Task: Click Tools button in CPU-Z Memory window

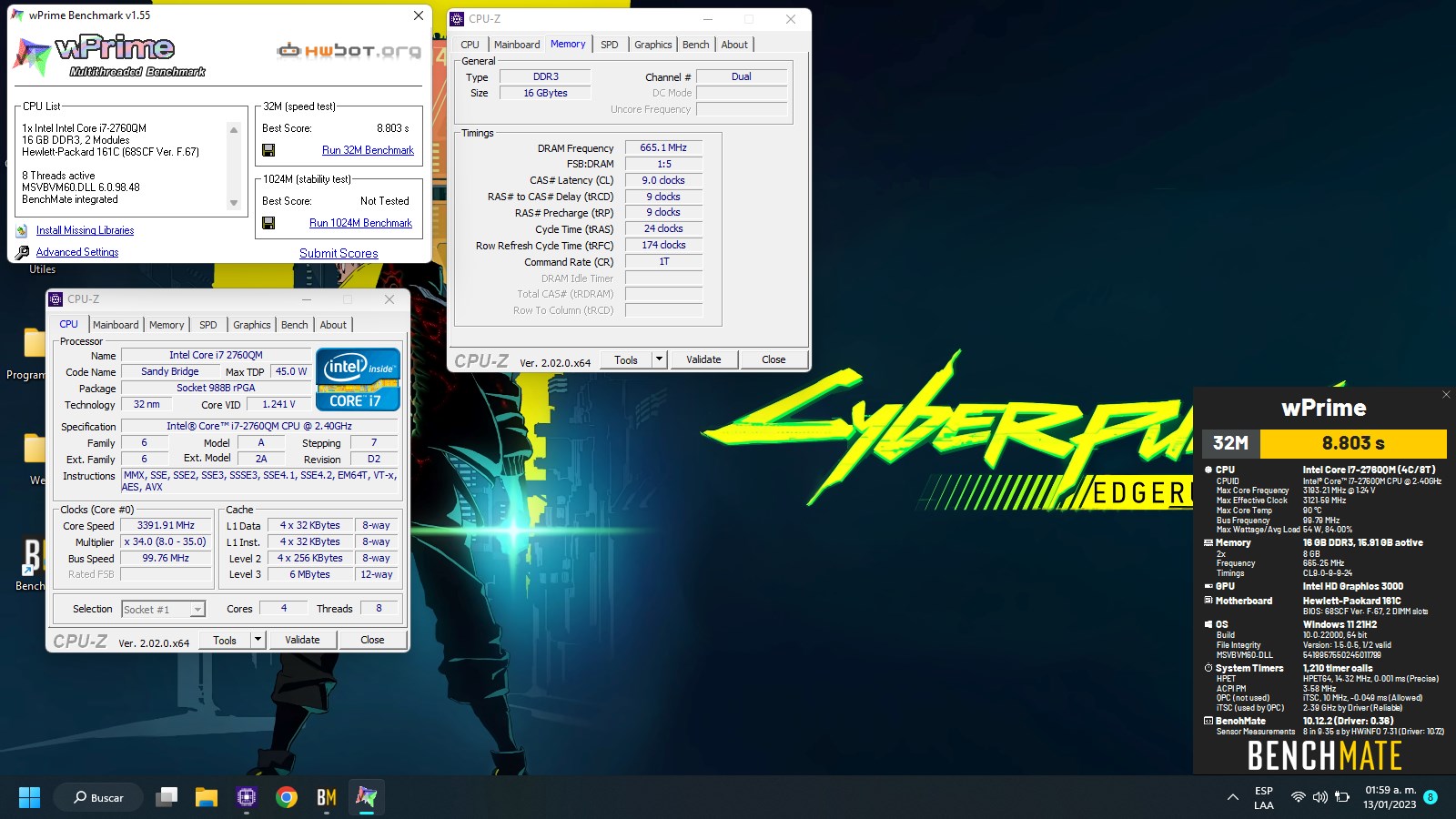Action: [x=626, y=359]
